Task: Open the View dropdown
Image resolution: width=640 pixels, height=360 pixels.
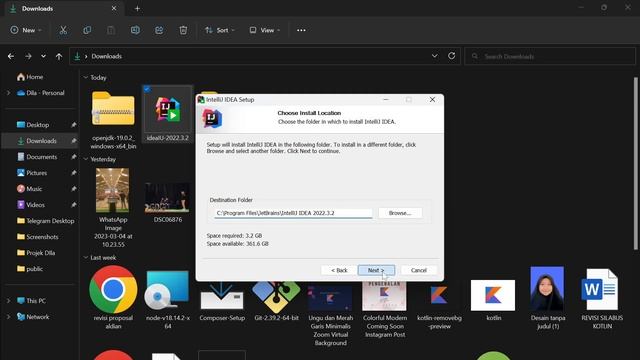Action: coord(264,30)
